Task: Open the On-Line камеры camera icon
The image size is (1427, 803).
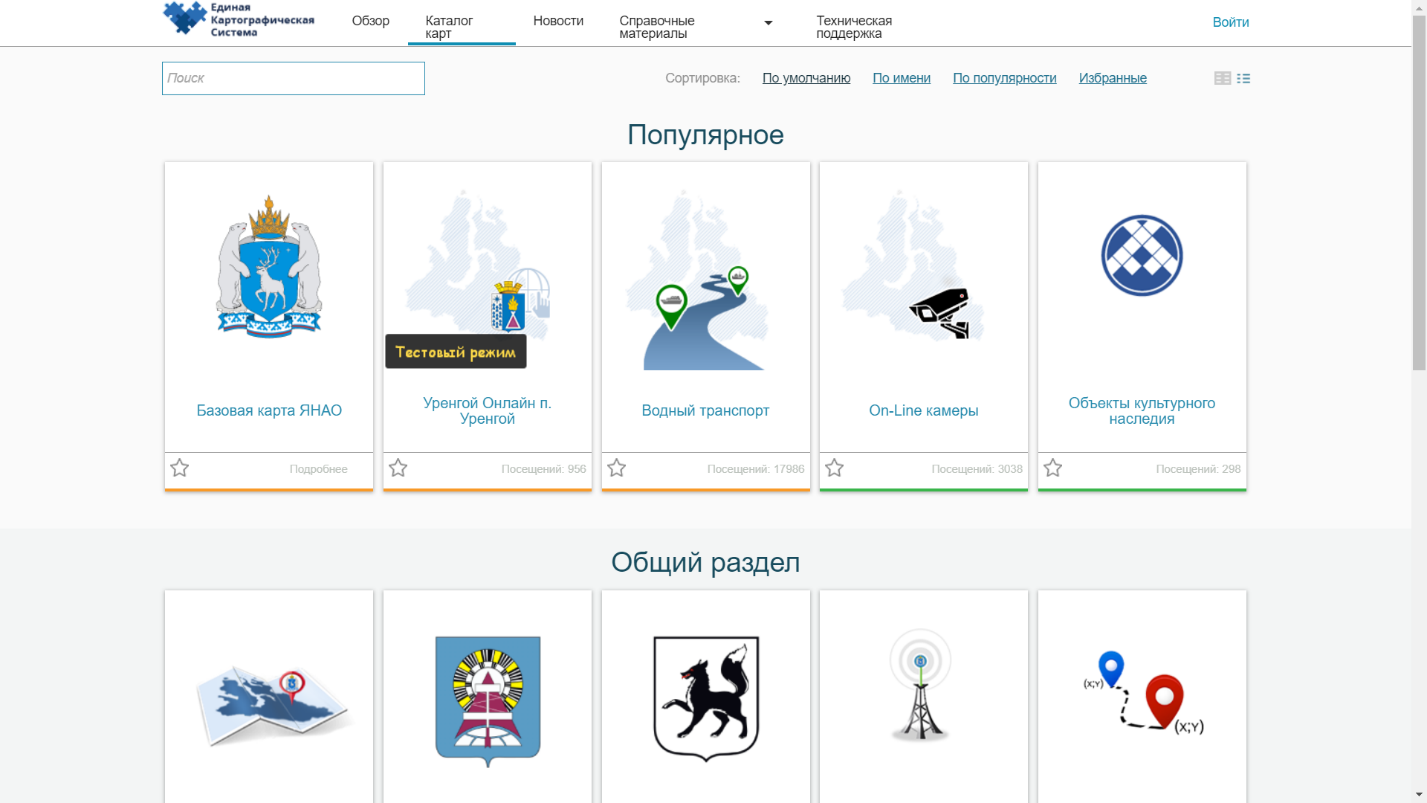Action: click(x=940, y=313)
